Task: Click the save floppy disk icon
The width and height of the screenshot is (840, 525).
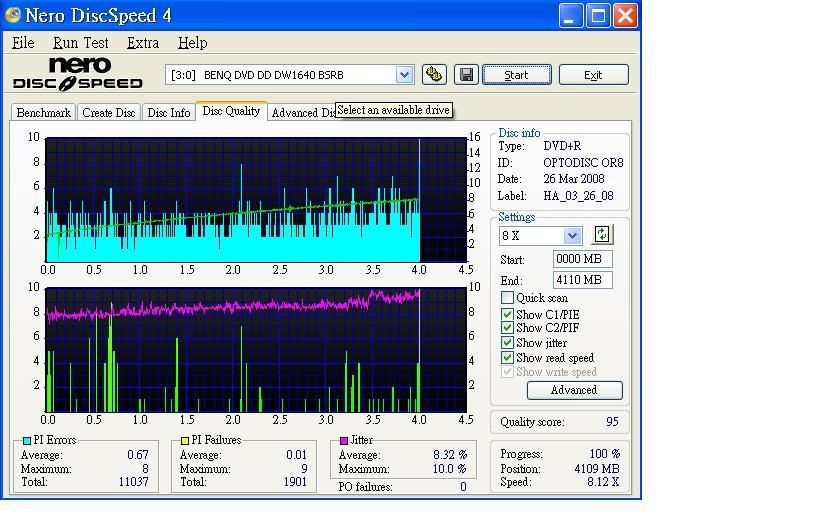Action: [x=467, y=74]
